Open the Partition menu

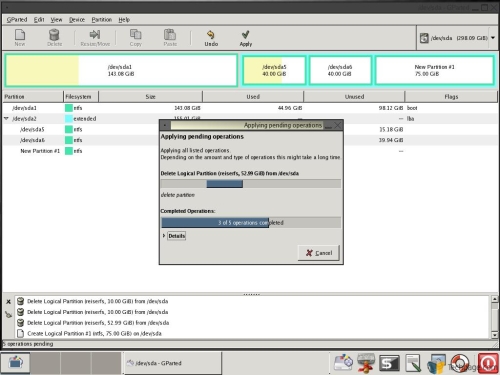tap(102, 20)
